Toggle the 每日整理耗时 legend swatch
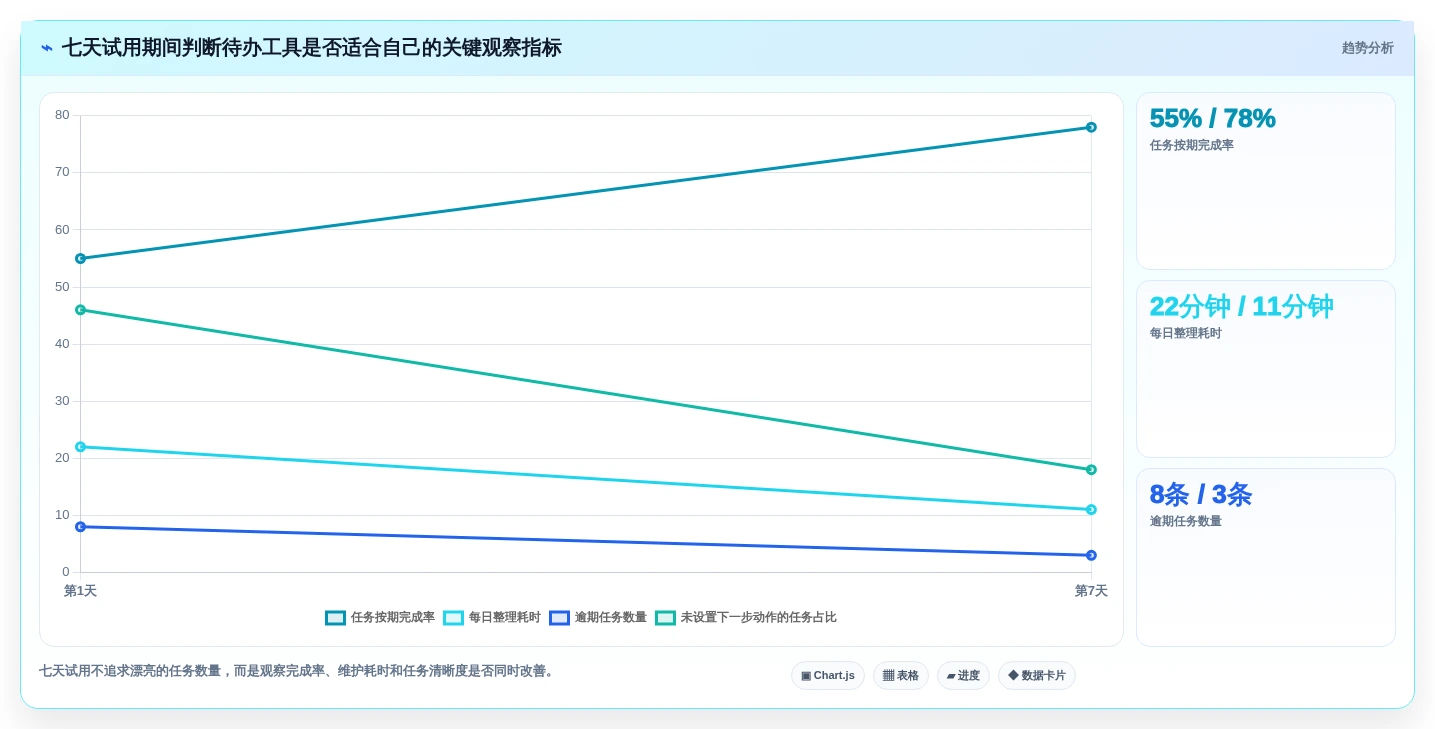Image resolution: width=1435 pixels, height=729 pixels. point(453,618)
